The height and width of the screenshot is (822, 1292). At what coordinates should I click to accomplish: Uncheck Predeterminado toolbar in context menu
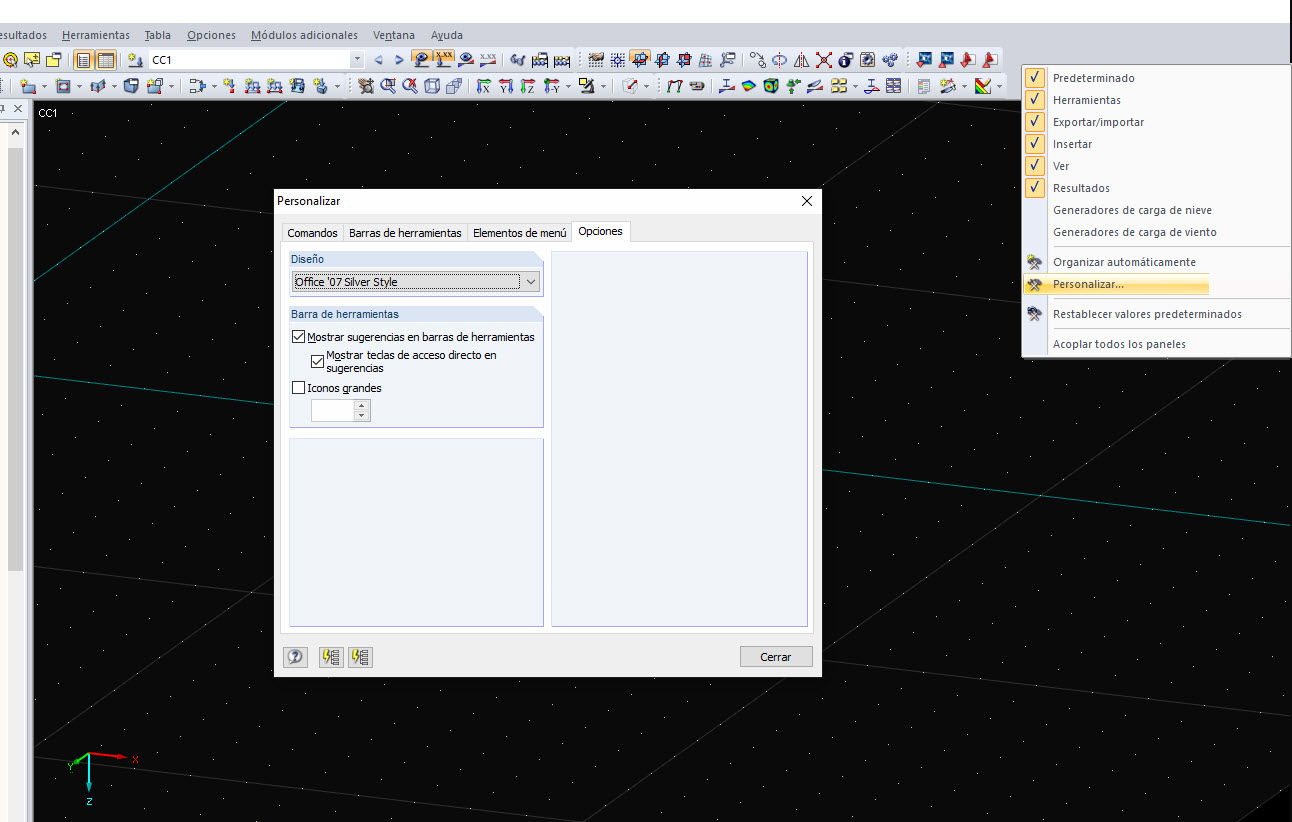1036,78
